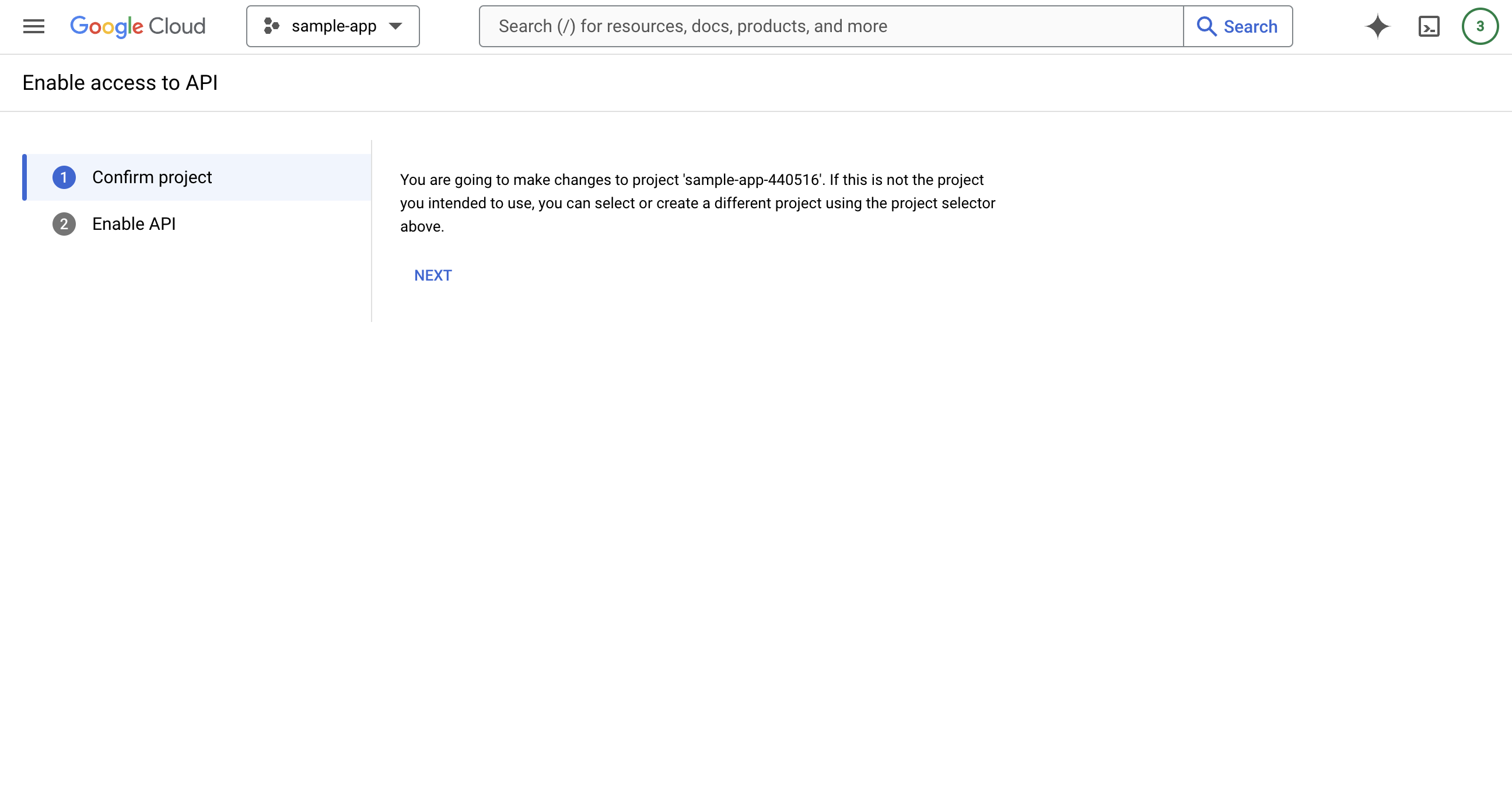The width and height of the screenshot is (1512, 791).
Task: Expand the project selector dropdown arrow
Action: [x=395, y=26]
